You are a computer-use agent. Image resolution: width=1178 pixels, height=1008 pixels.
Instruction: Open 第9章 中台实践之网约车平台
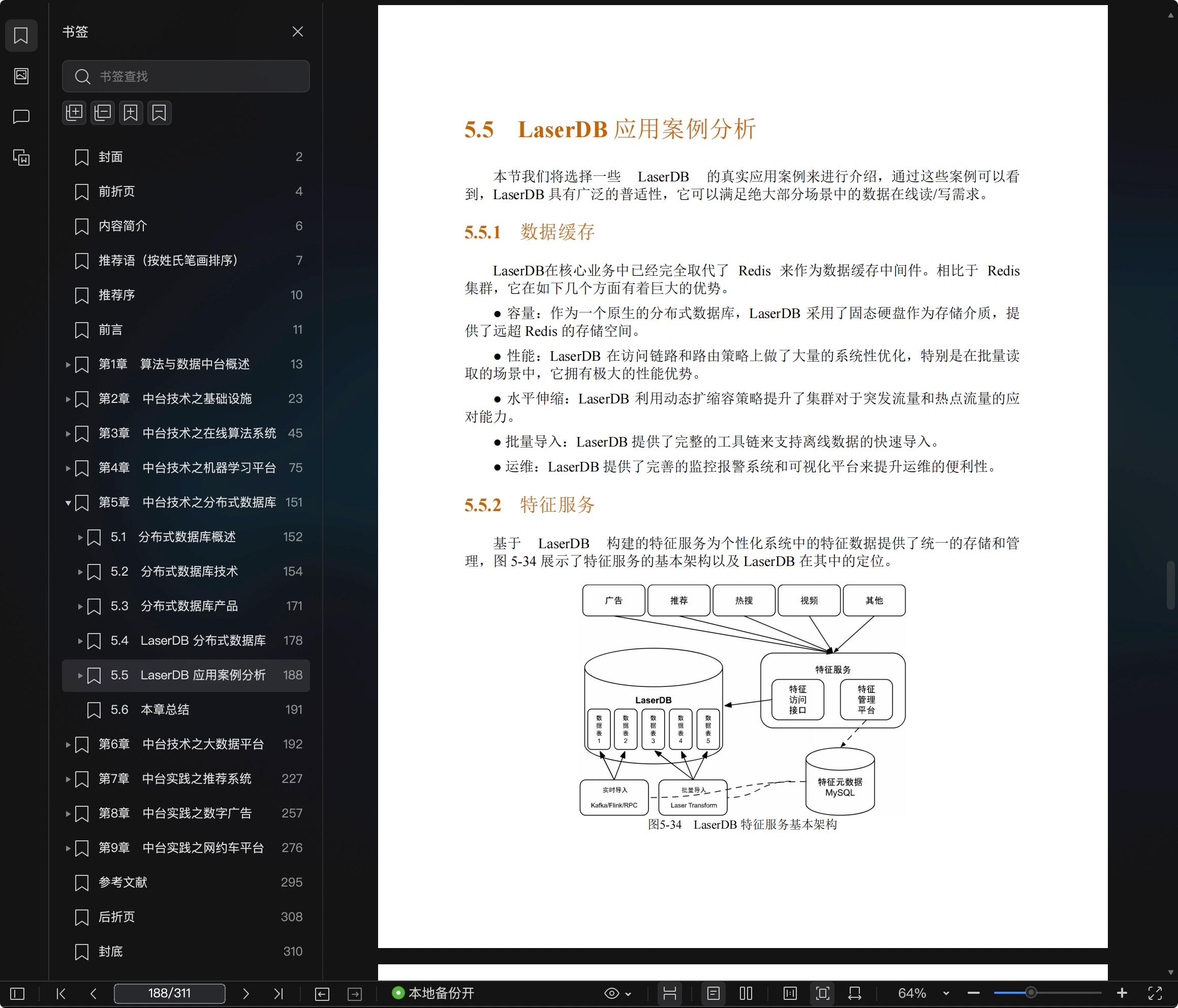(x=186, y=847)
